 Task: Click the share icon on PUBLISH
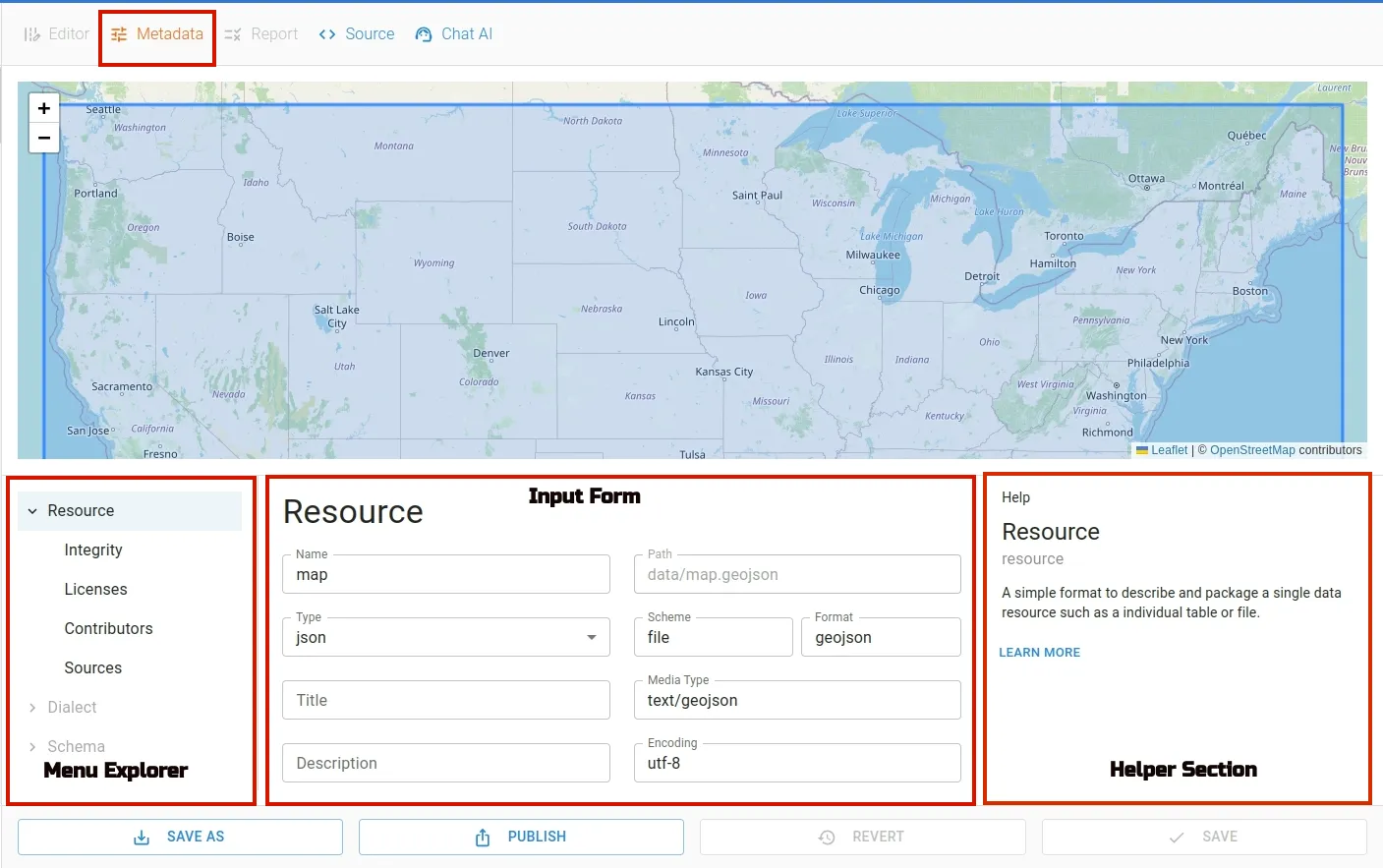coord(482,837)
